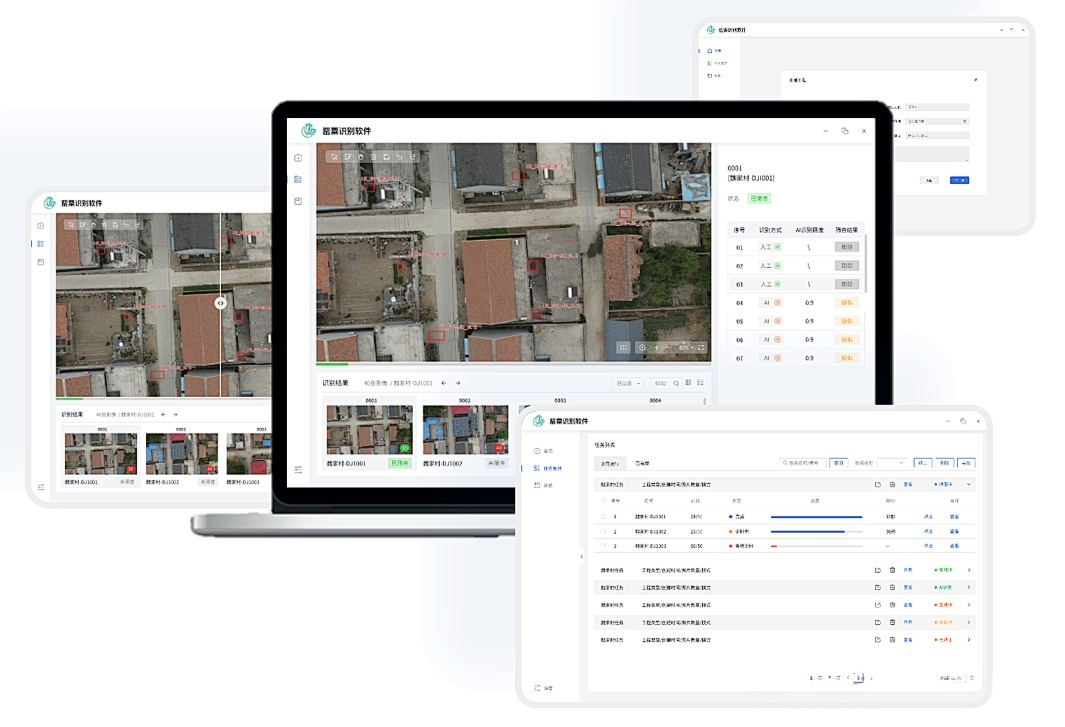Open the task list icon in laptop sidebar
Image resolution: width=1065 pixels, height=727 pixels.
click(298, 179)
